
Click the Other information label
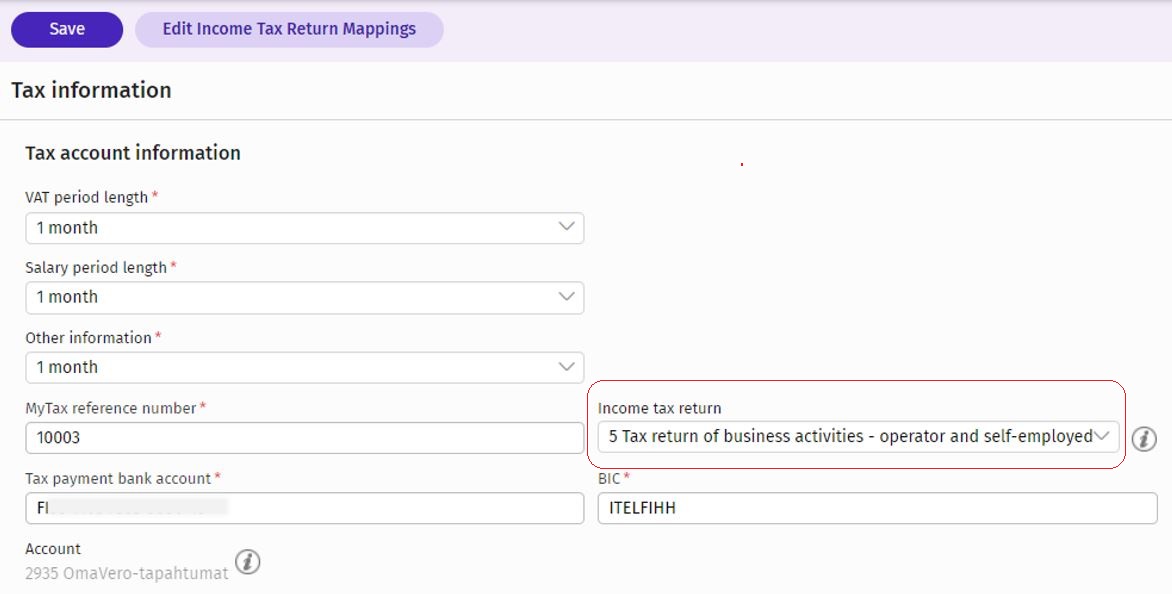(88, 338)
